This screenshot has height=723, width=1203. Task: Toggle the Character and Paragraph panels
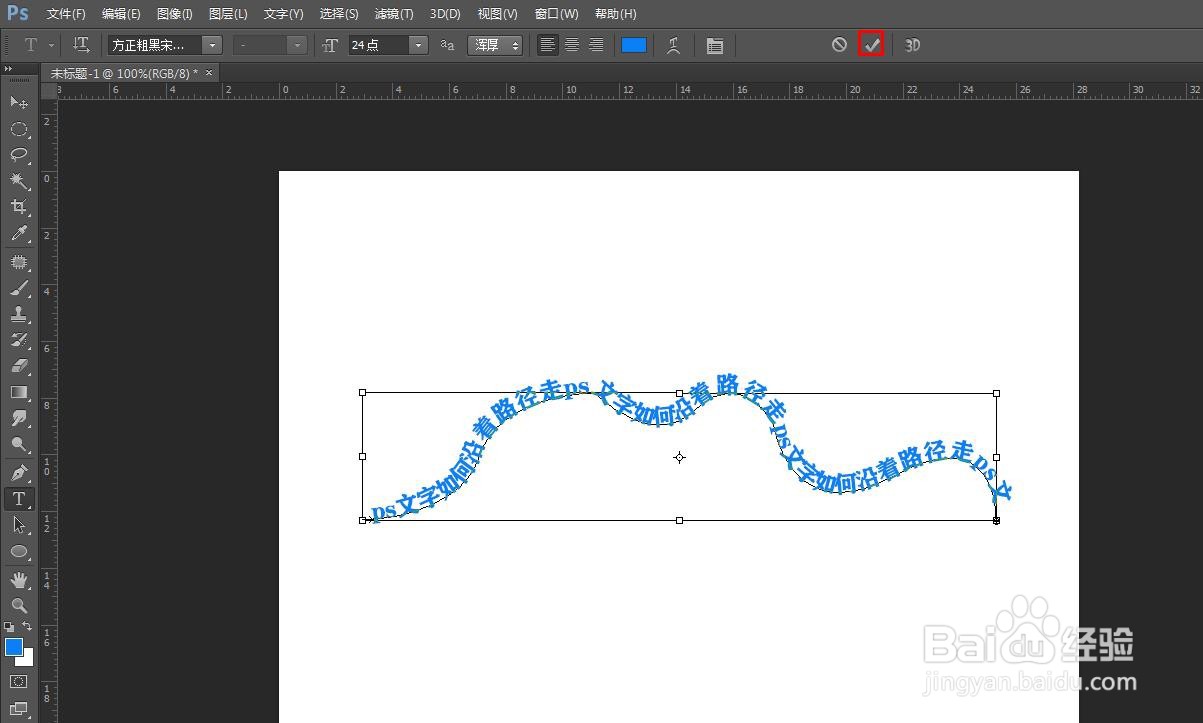coord(714,45)
